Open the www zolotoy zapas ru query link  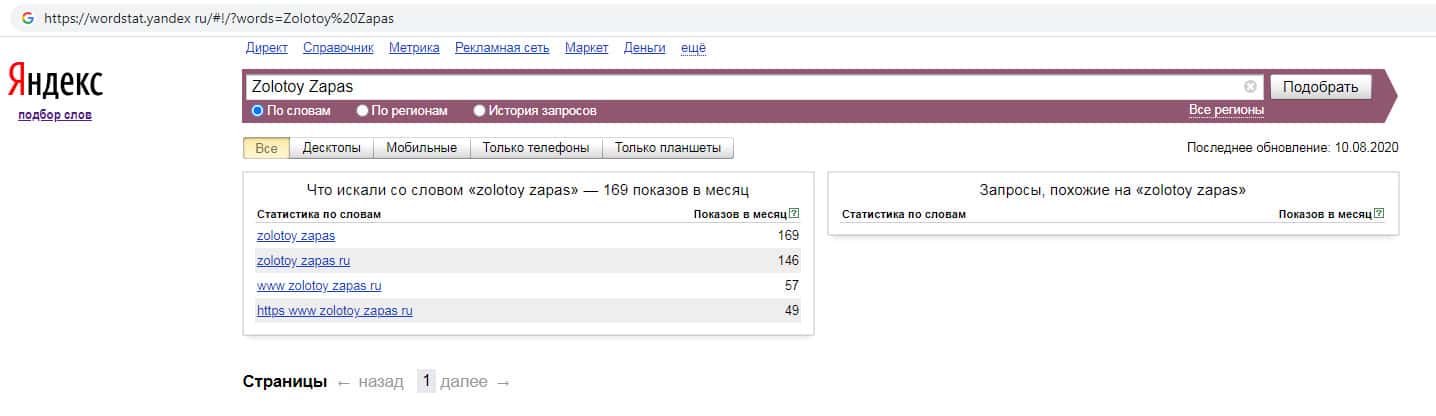pyautogui.click(x=319, y=286)
